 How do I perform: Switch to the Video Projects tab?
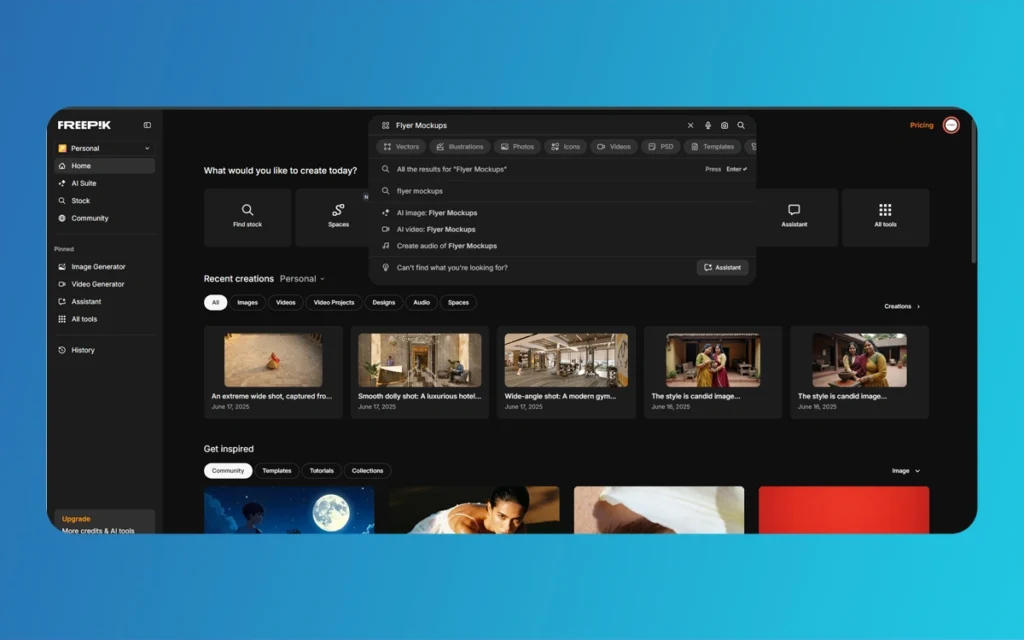[333, 302]
